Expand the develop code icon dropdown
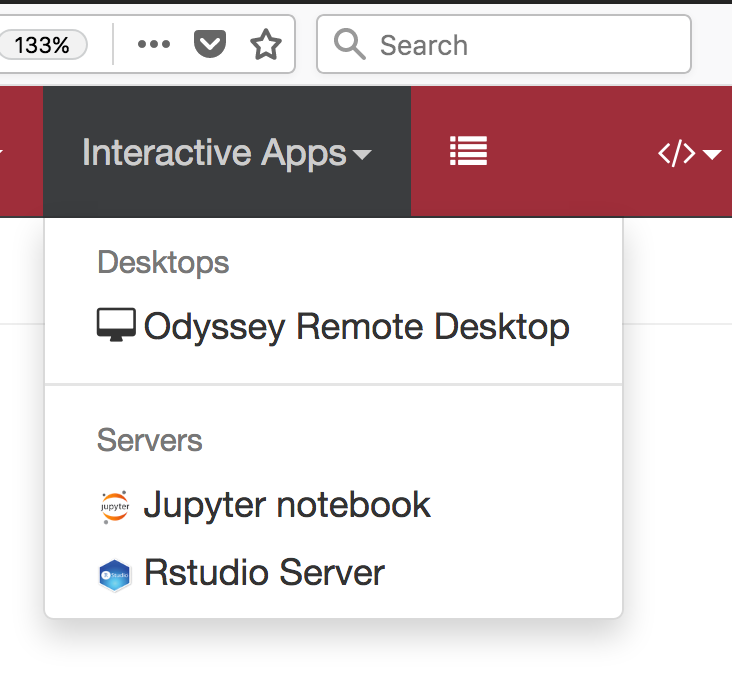732x678 pixels. [x=690, y=153]
